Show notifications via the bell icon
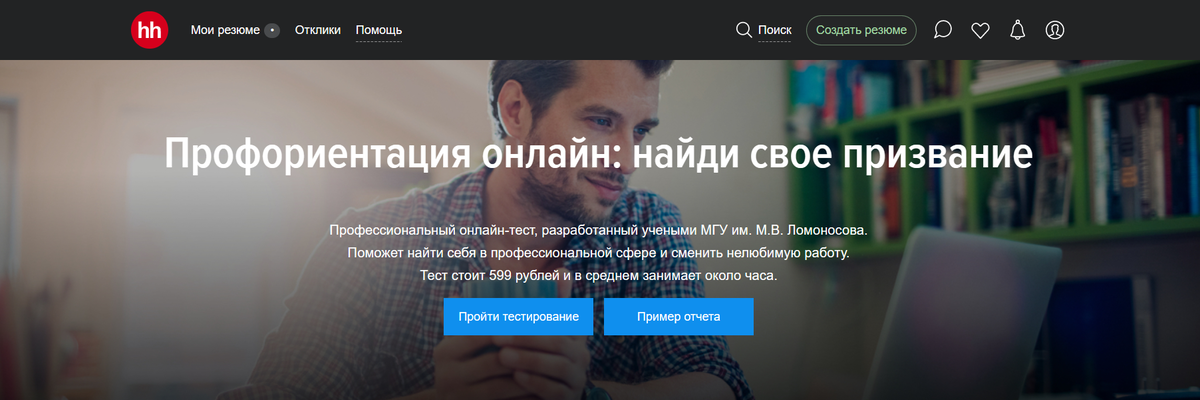1200x400 pixels. (x=1017, y=30)
